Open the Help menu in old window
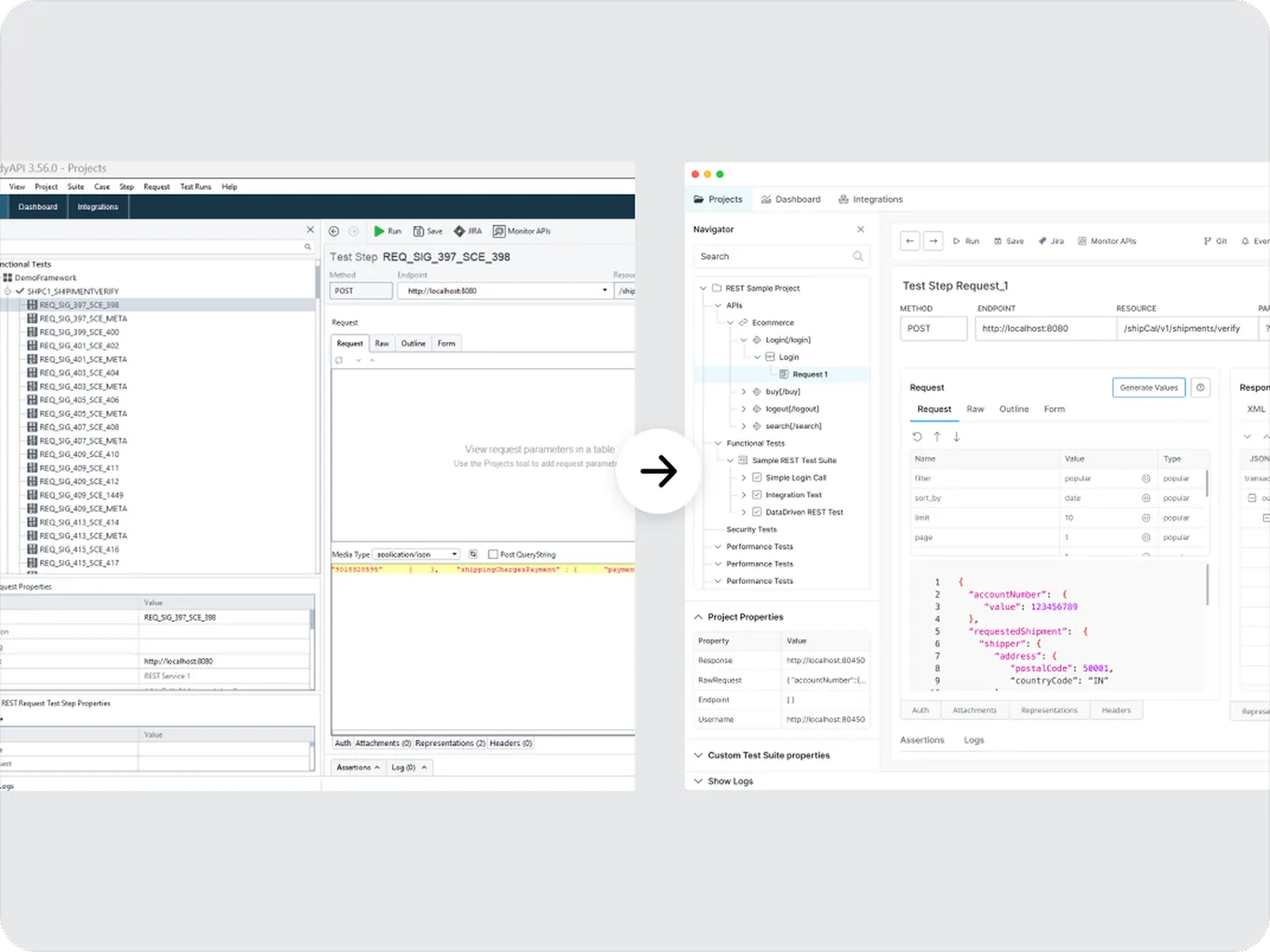The width and height of the screenshot is (1270, 952). [x=230, y=187]
